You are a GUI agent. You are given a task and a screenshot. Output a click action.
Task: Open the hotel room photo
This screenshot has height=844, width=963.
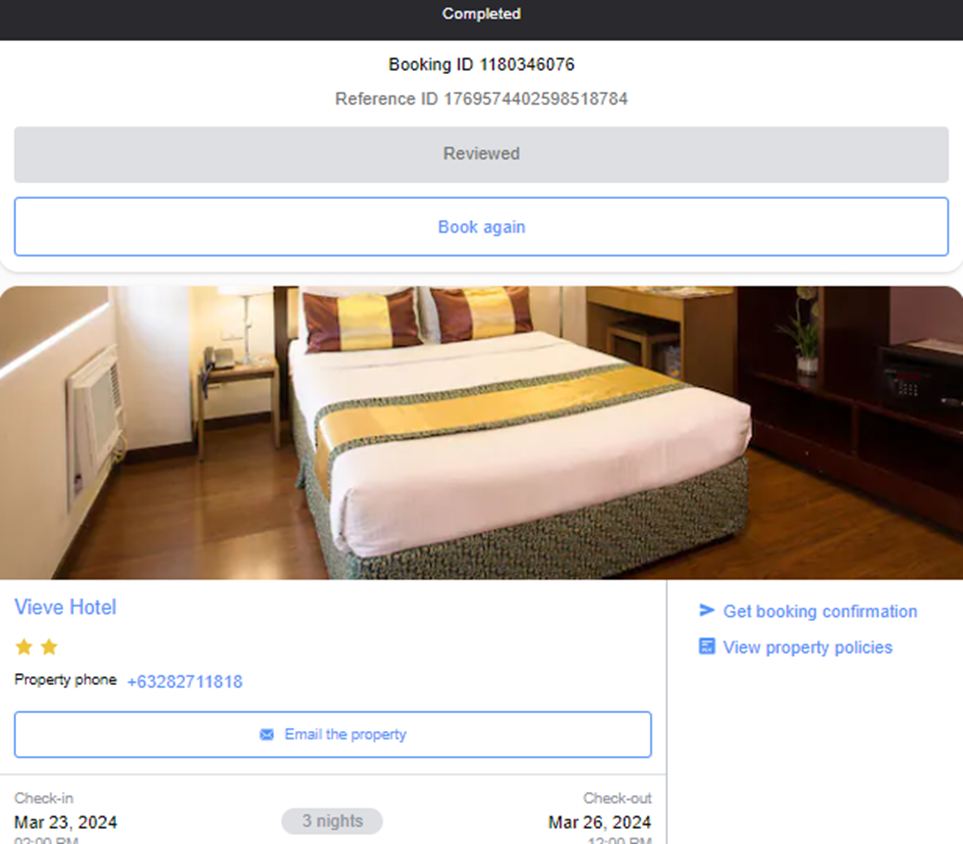coord(482,432)
